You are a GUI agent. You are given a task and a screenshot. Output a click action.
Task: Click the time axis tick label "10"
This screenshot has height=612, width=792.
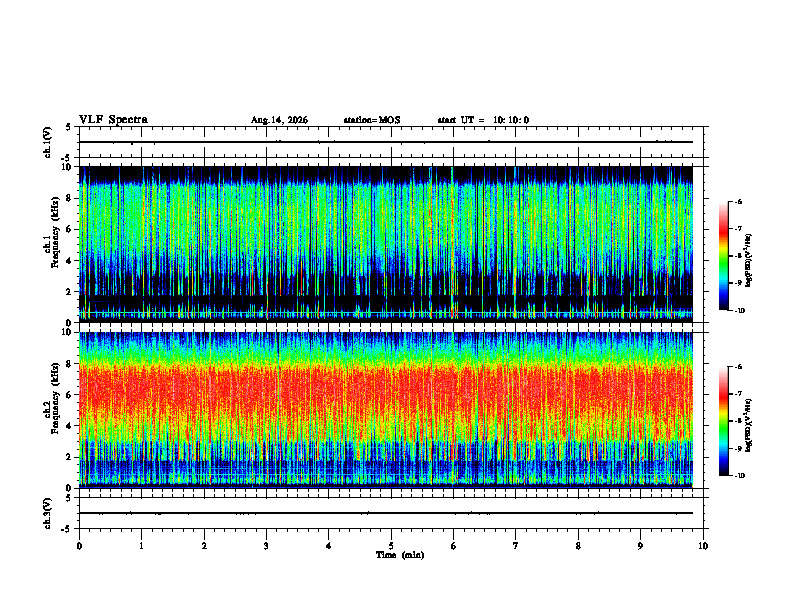[703, 546]
